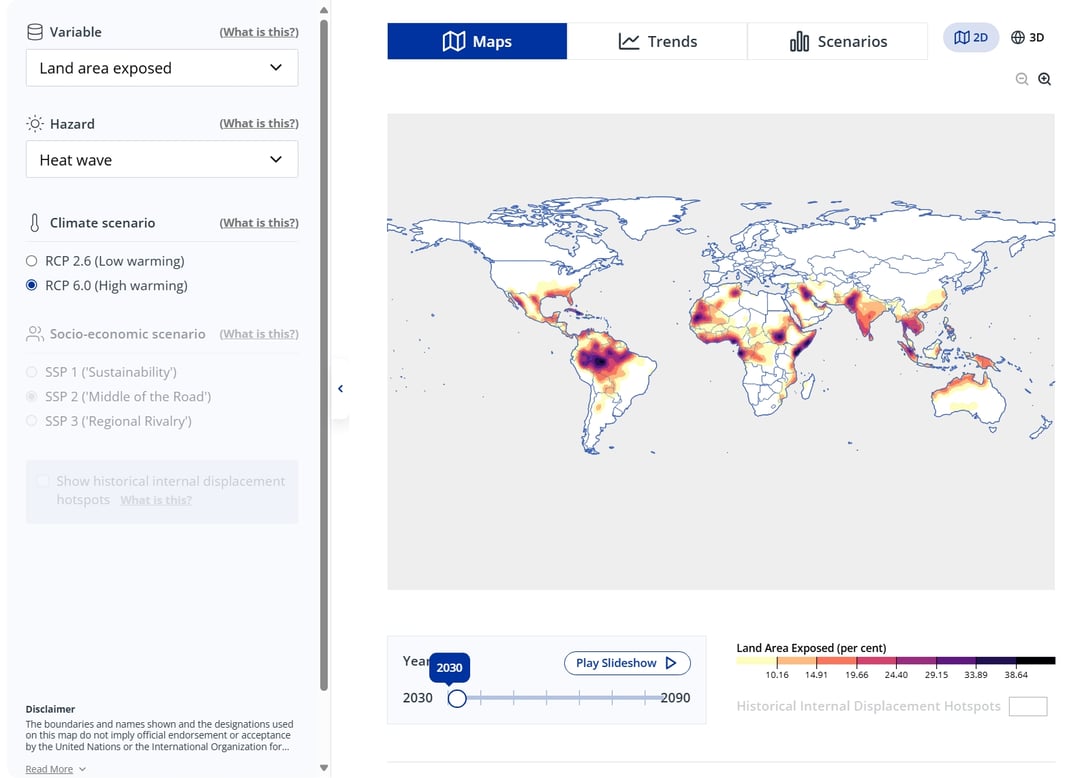Select the RCP 6.0 (High warming) scenario

32,285
